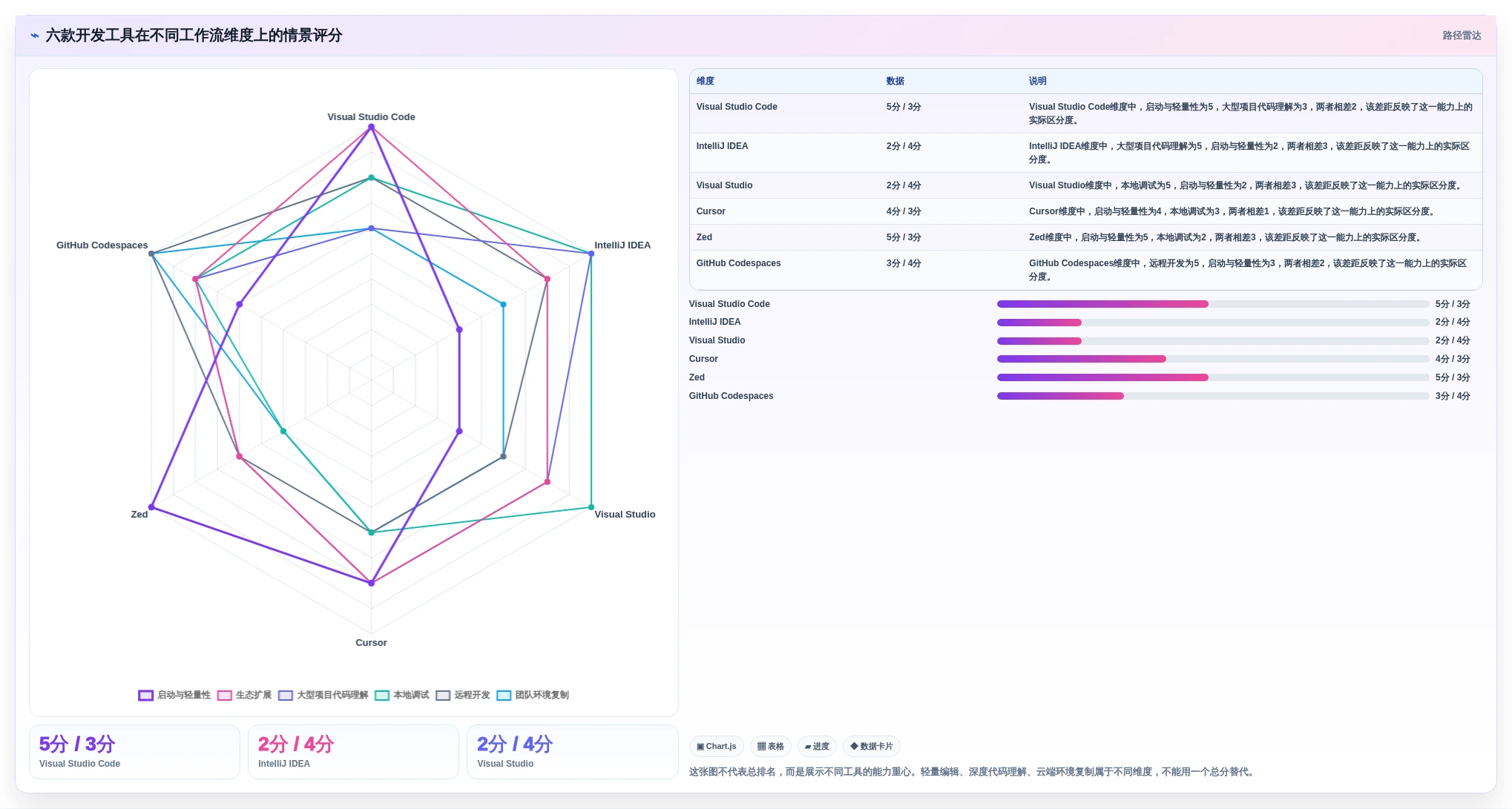Toggle the 远程开发 legend swatch
Image resolution: width=1512 pixels, height=809 pixels.
[443, 696]
